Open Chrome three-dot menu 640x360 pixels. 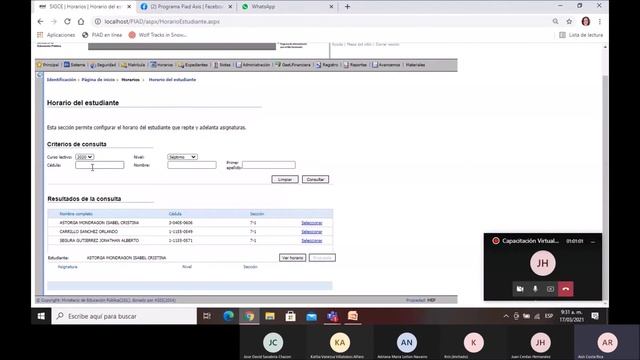pyautogui.click(x=600, y=22)
